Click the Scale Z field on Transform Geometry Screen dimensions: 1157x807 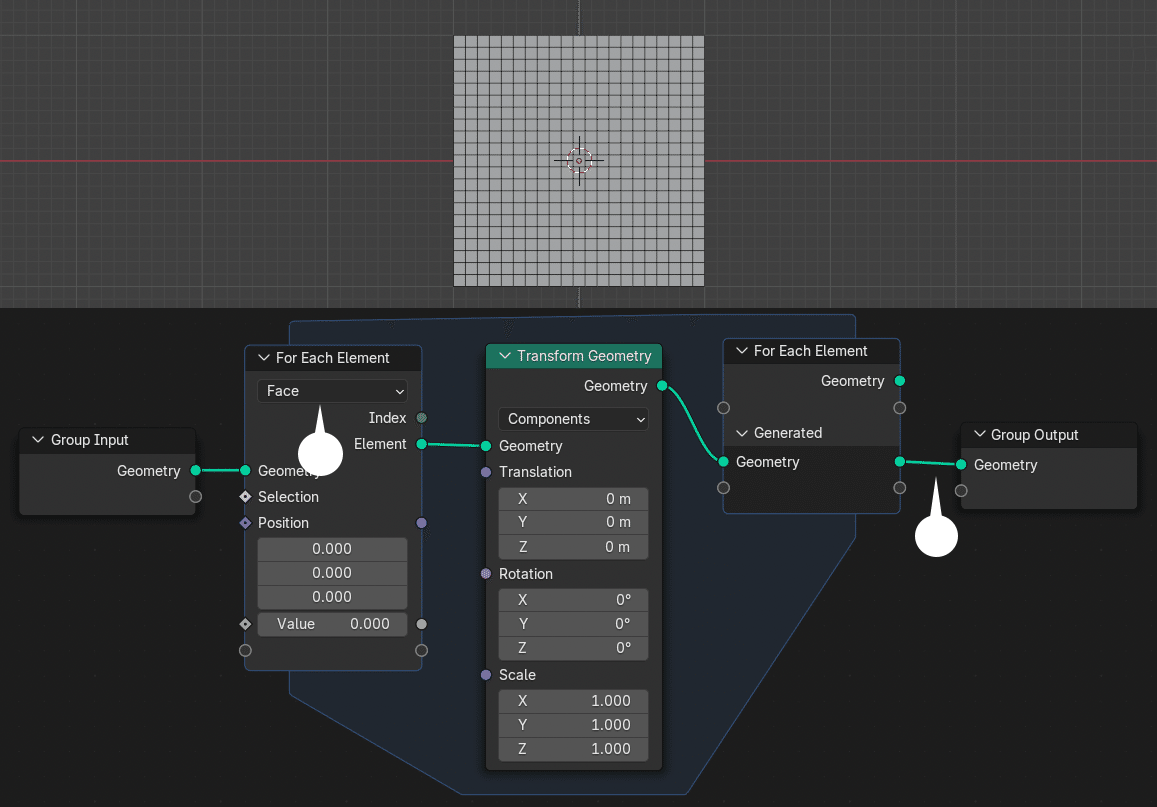[x=572, y=748]
